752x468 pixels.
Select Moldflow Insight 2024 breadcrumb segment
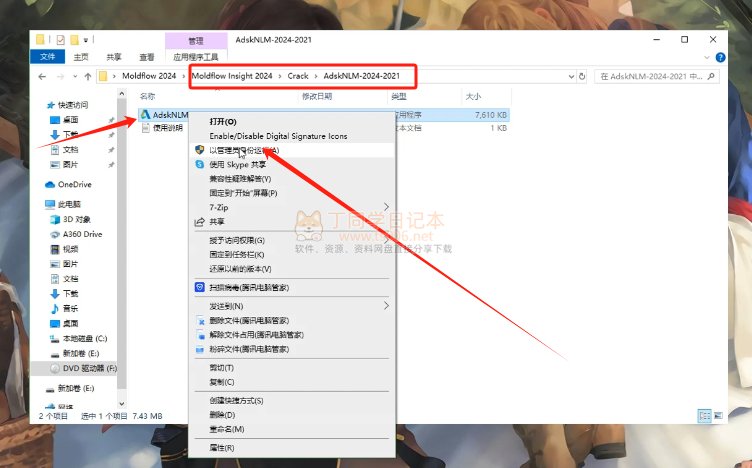(232, 76)
